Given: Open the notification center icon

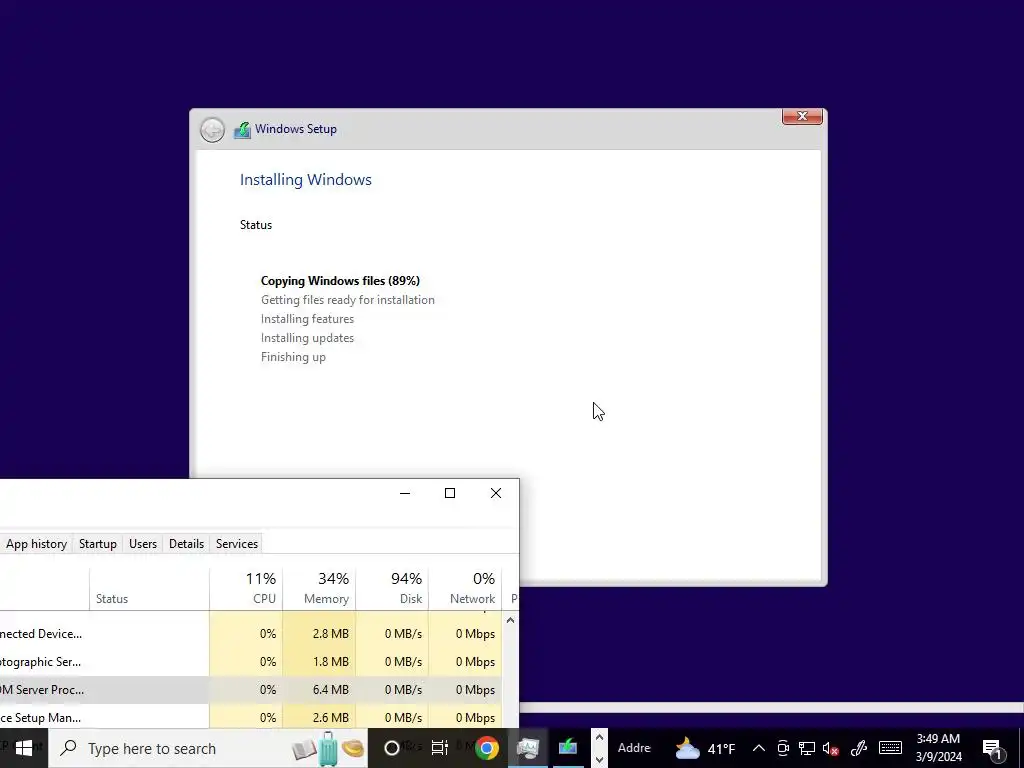Looking at the screenshot, I should click(992, 748).
